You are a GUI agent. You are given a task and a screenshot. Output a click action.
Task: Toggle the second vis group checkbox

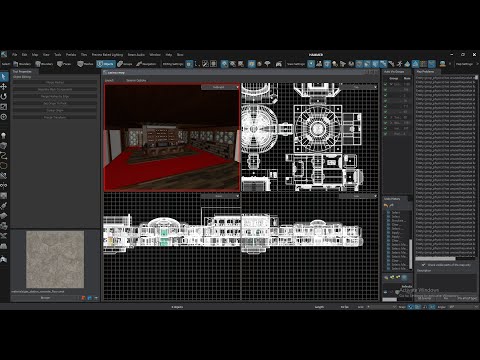[386, 90]
